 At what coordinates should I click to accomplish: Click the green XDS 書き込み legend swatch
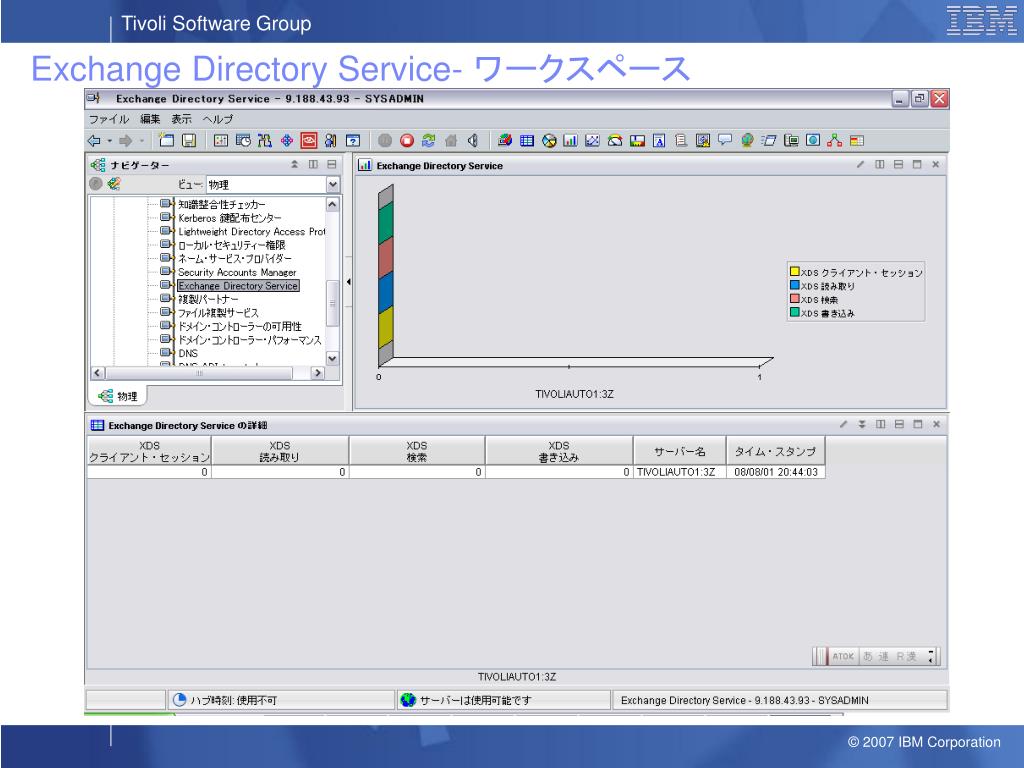(795, 313)
